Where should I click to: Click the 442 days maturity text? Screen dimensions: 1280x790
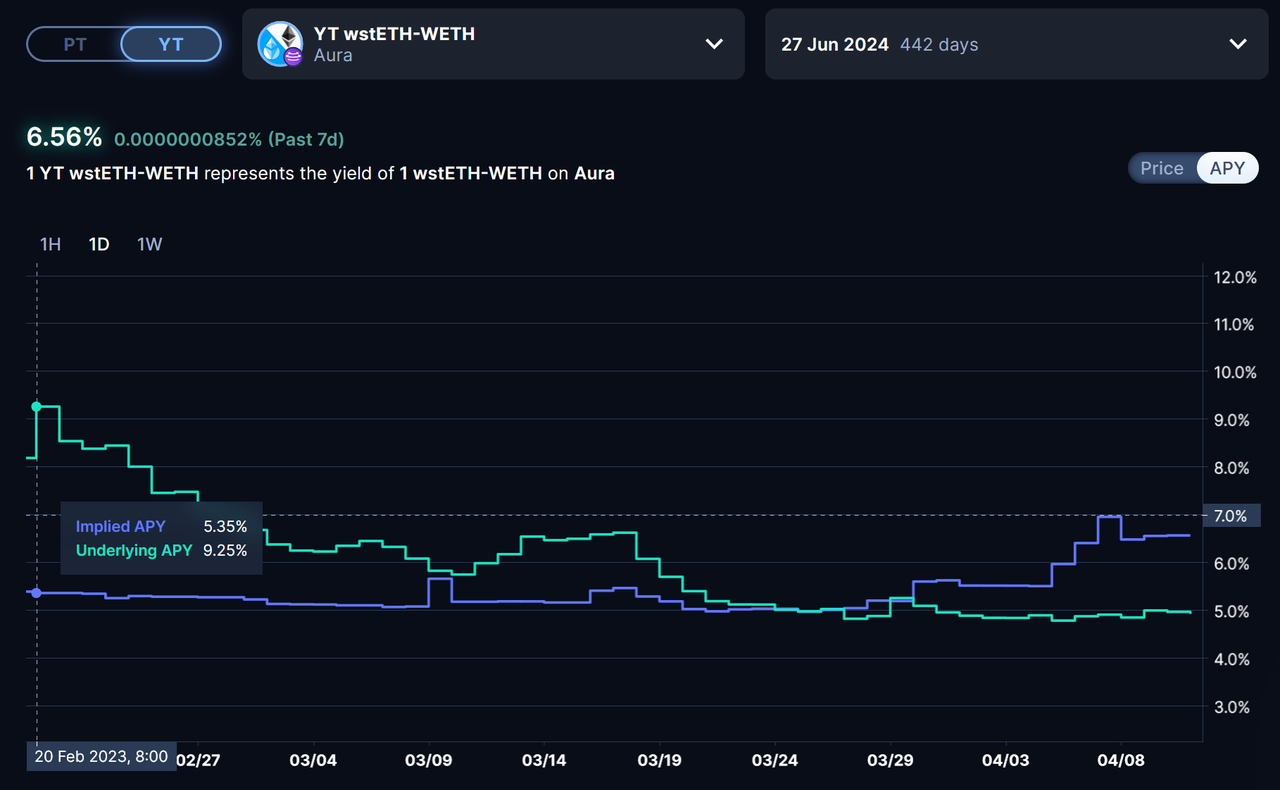click(x=938, y=45)
